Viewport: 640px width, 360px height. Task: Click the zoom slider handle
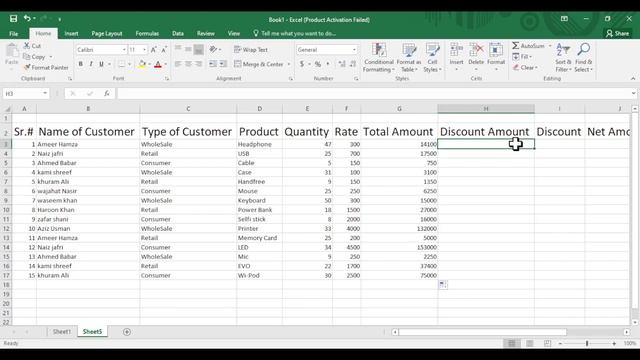click(587, 344)
